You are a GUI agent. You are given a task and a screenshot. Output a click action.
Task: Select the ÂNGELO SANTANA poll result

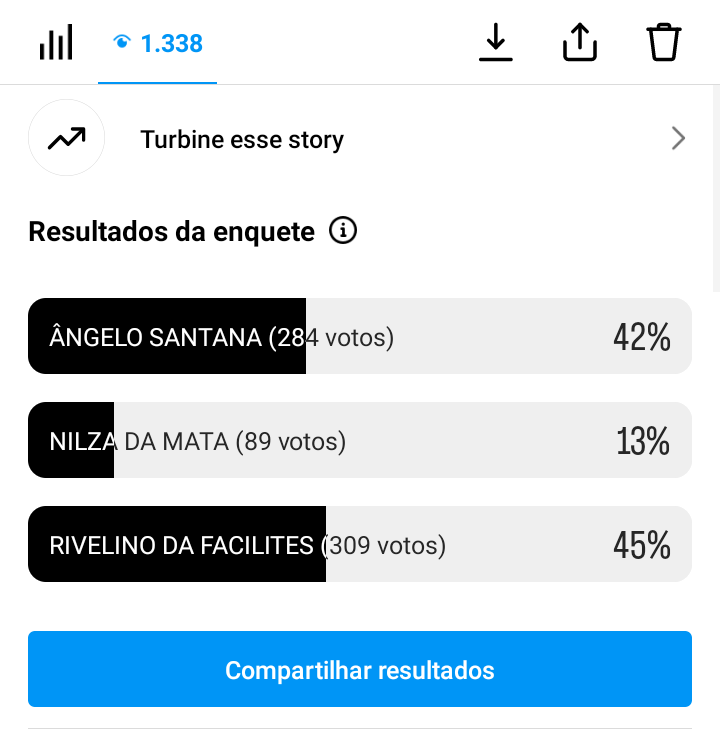coord(156,337)
